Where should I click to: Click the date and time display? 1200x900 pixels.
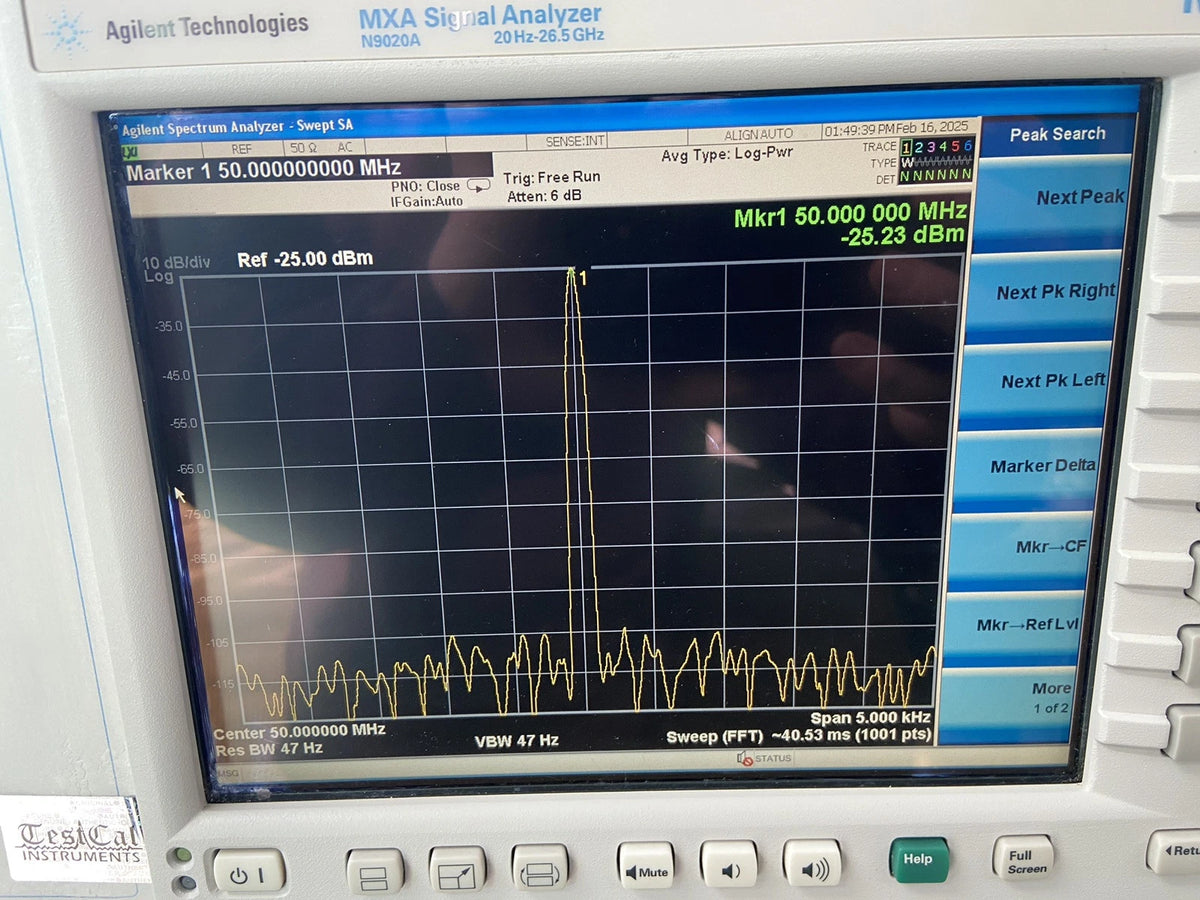[x=895, y=130]
